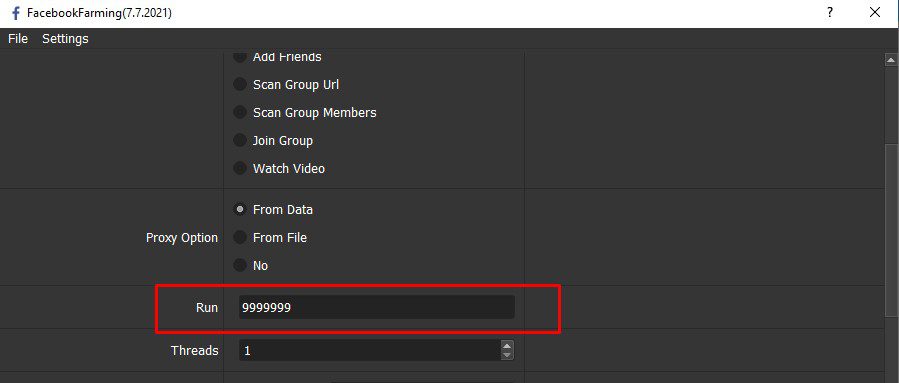
Task: Click the Threads number field
Action: click(370, 350)
